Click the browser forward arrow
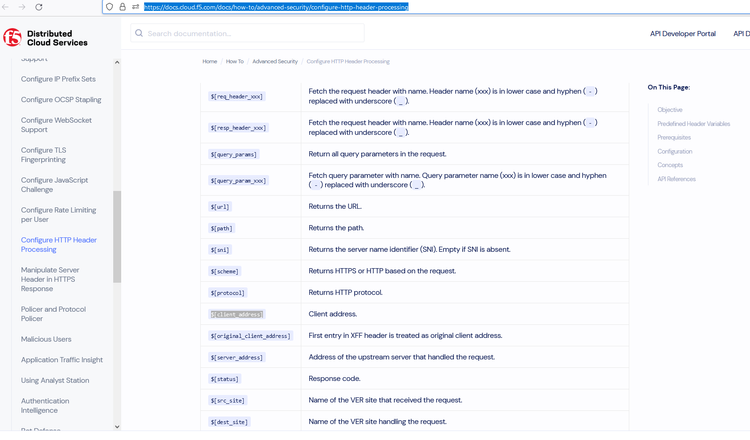Image resolution: width=750 pixels, height=440 pixels. click(22, 7)
